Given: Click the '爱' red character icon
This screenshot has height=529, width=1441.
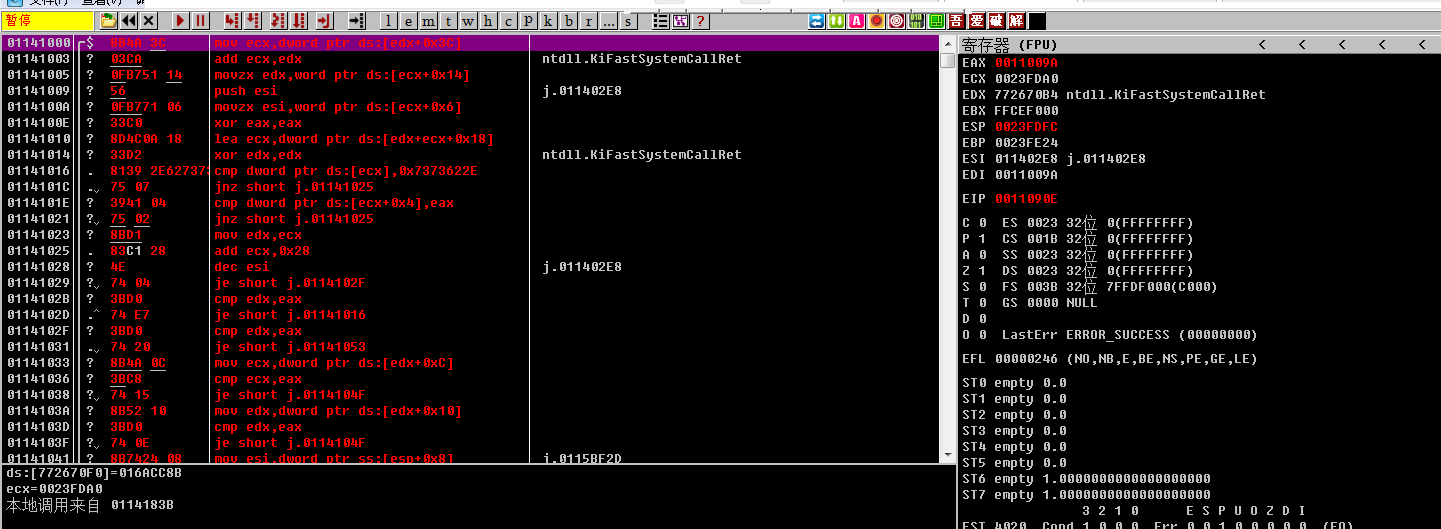Looking at the screenshot, I should [977, 21].
